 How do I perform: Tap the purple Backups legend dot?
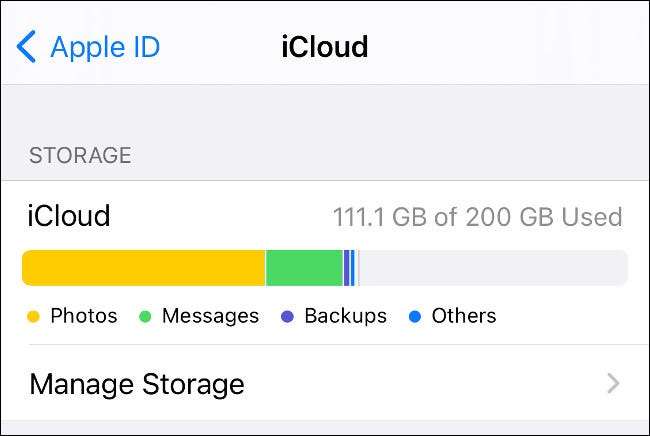[288, 317]
